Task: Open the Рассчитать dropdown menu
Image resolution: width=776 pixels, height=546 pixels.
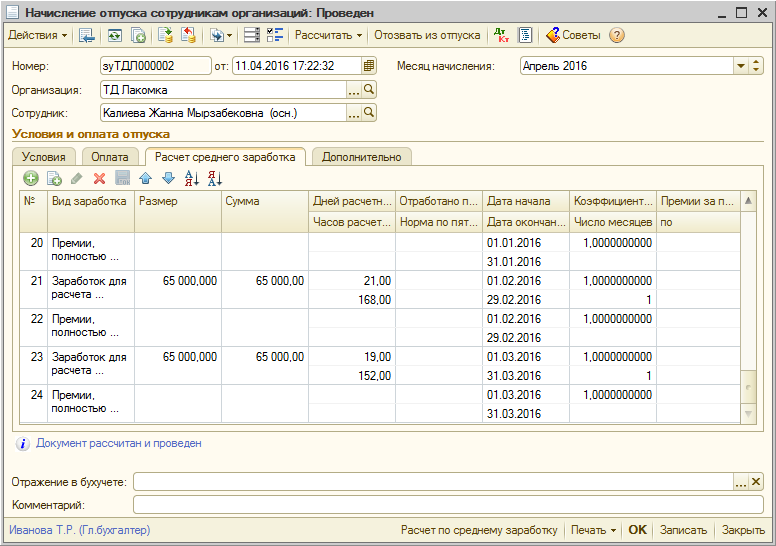Action: tap(328, 35)
